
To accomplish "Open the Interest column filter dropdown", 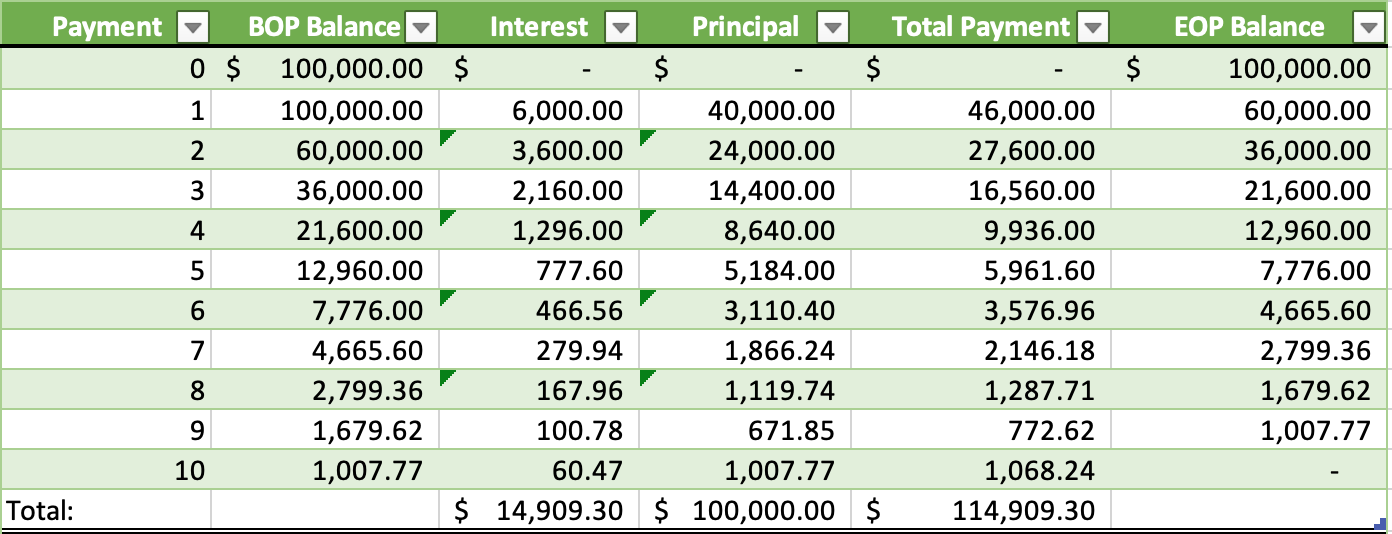I will click(x=621, y=28).
